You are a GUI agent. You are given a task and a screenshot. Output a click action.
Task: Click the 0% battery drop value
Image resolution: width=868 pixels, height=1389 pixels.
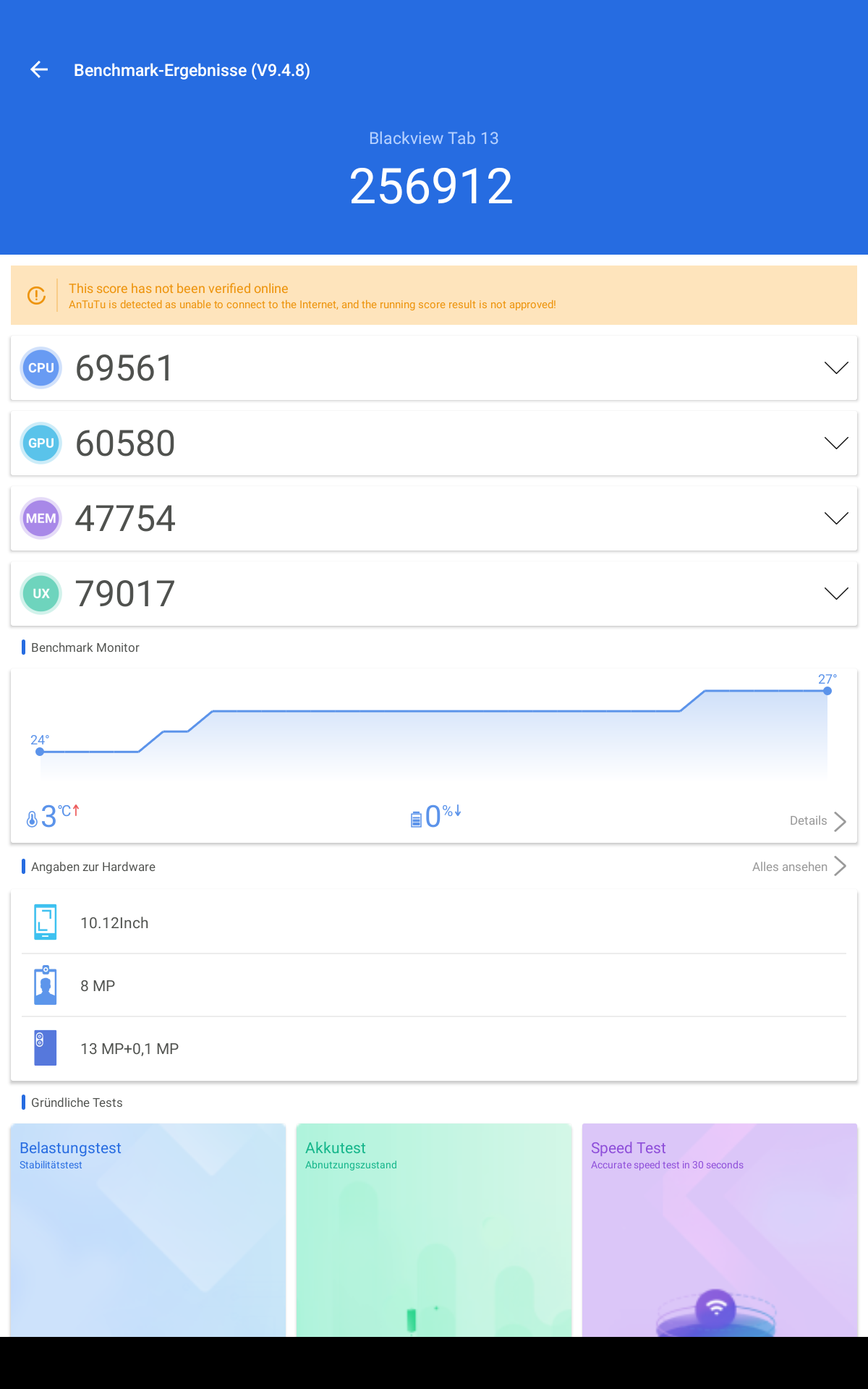point(443,816)
